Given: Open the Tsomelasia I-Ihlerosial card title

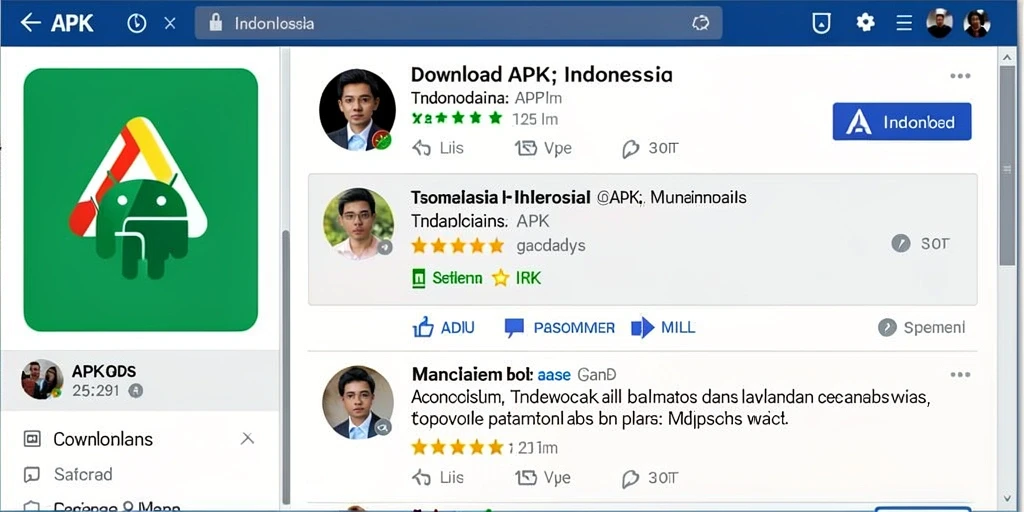Looking at the screenshot, I should tap(501, 197).
